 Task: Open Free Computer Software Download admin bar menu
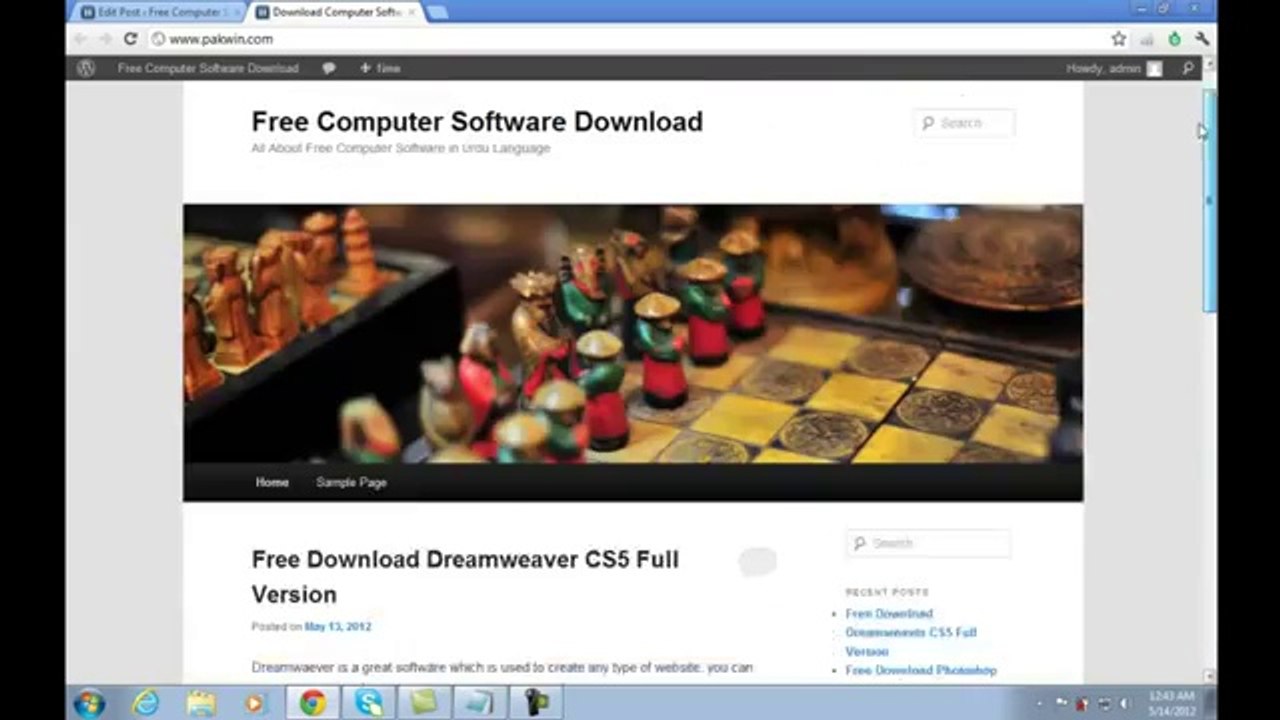(208, 68)
